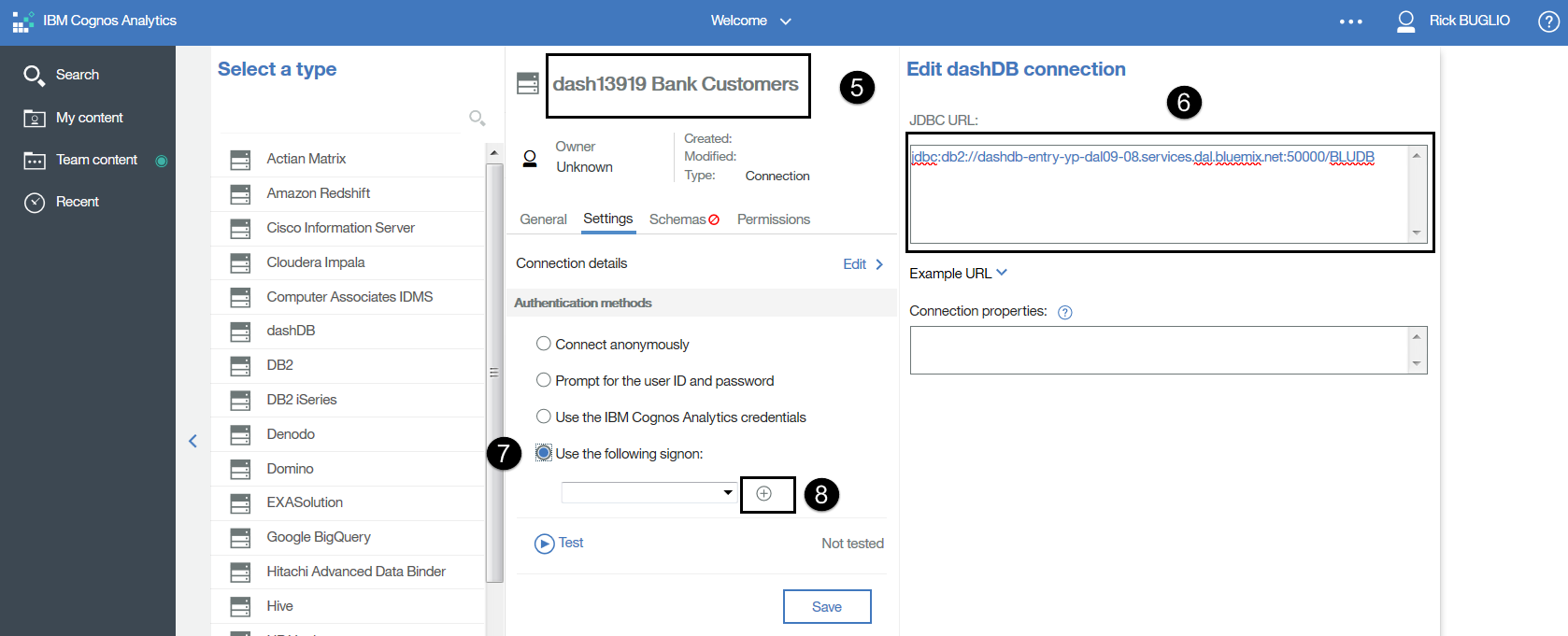Switch to the Settings tab
1568x636 pixels.
(608, 219)
